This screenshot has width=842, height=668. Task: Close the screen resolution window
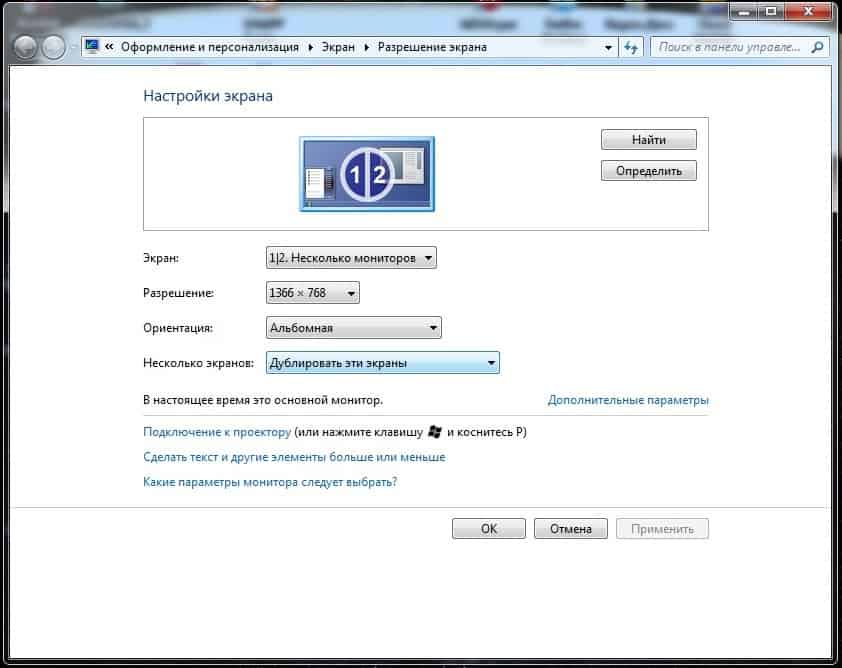[808, 11]
